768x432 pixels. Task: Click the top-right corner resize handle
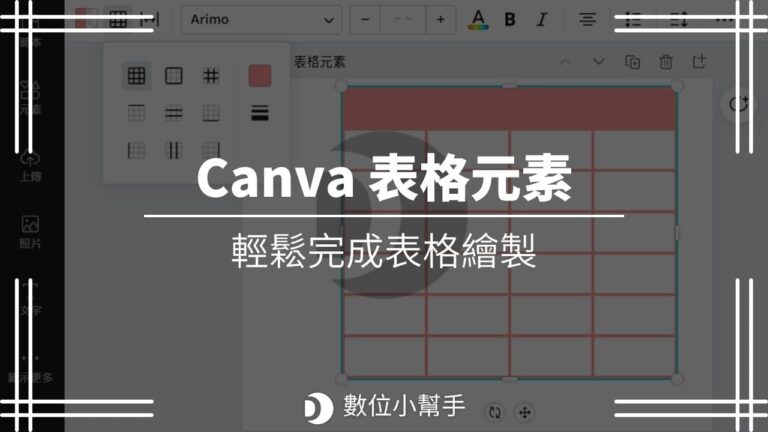pos(677,87)
